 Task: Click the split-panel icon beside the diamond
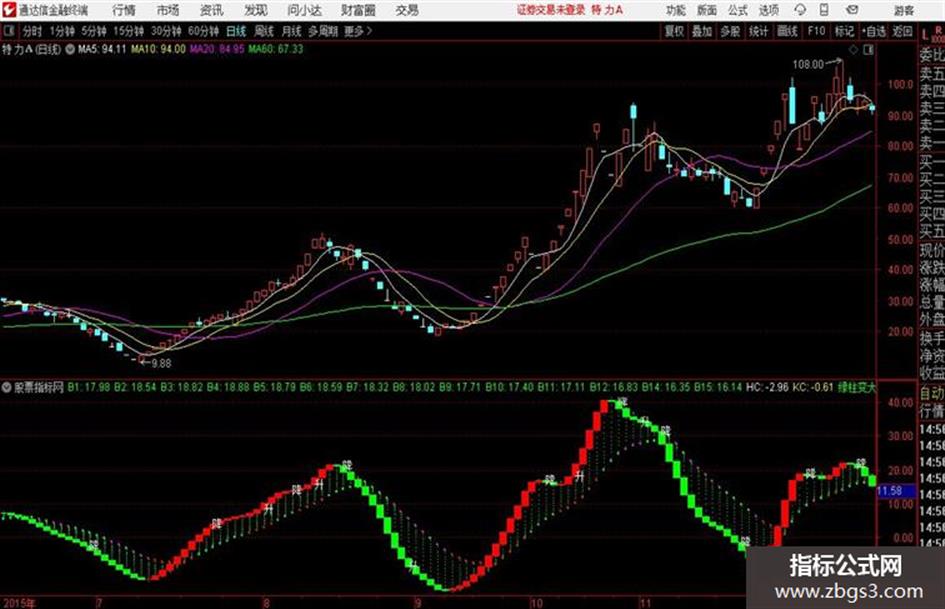click(868, 50)
